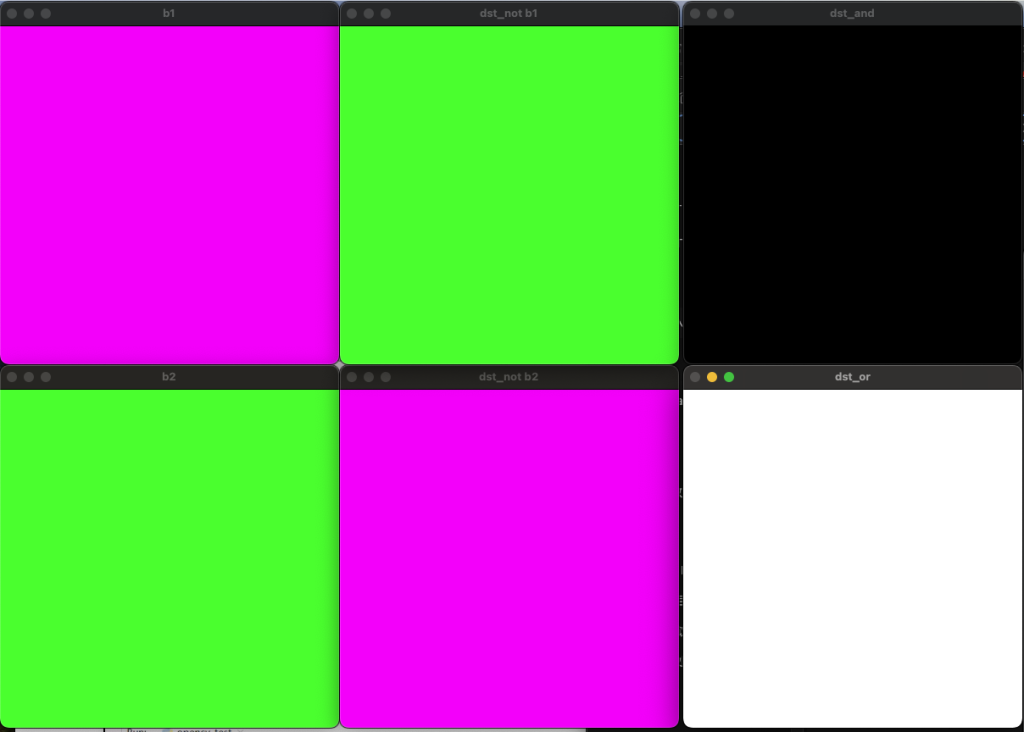
Task: Minimize the dst_or window with yellow button
Action: [712, 377]
